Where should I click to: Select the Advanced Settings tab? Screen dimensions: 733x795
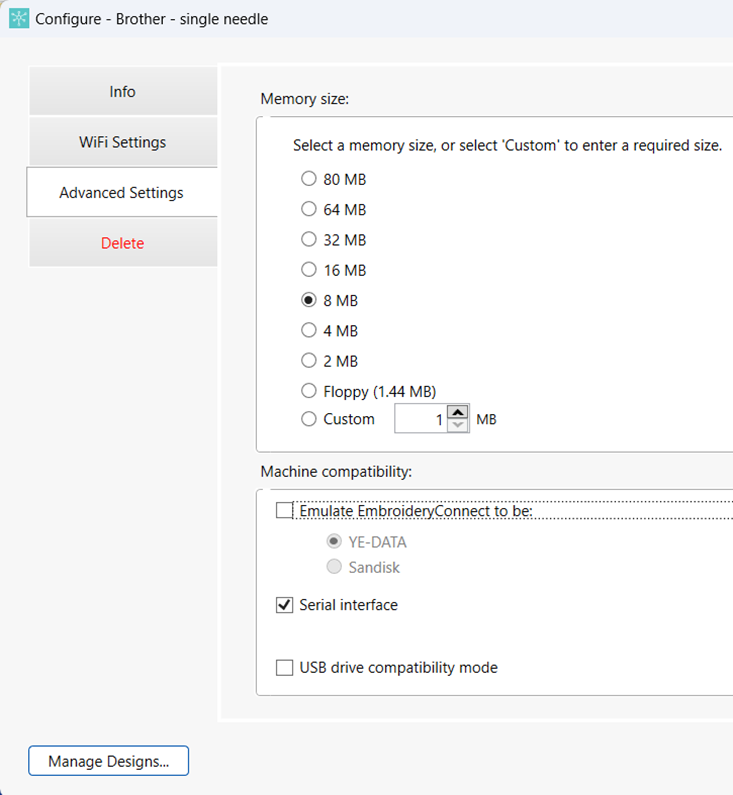click(x=122, y=193)
